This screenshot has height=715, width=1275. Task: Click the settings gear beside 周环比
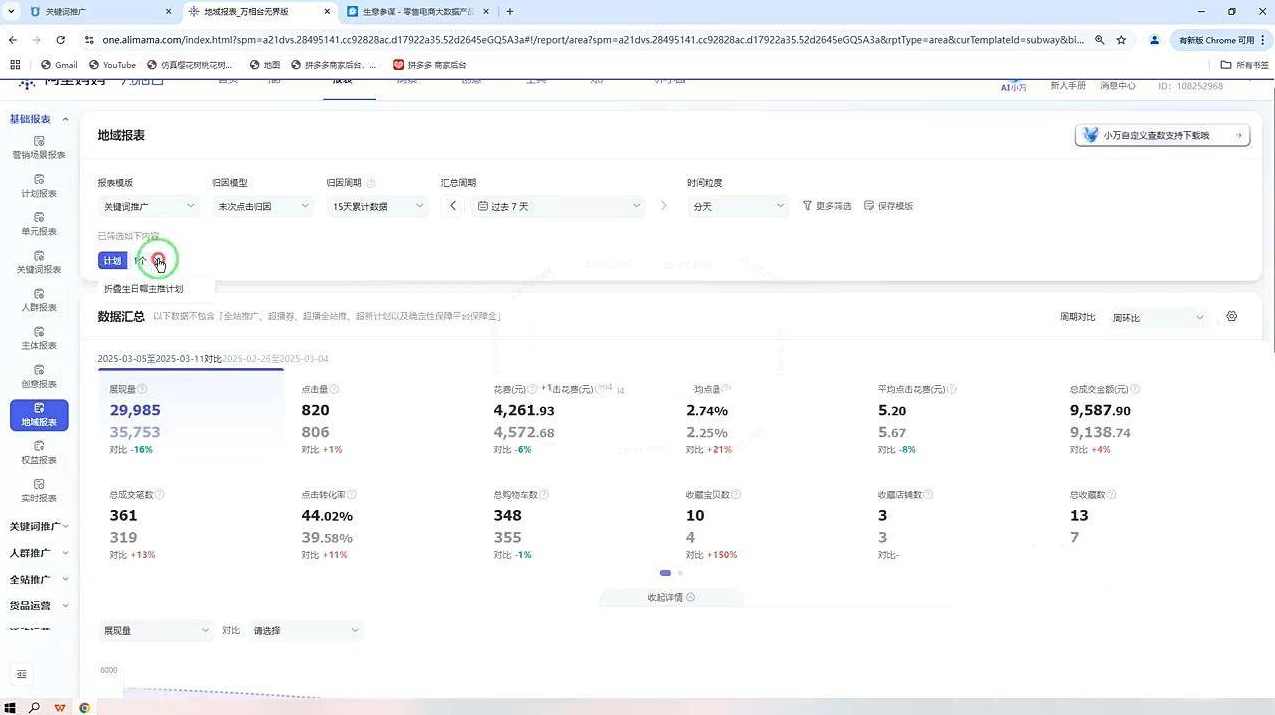pyautogui.click(x=1231, y=317)
